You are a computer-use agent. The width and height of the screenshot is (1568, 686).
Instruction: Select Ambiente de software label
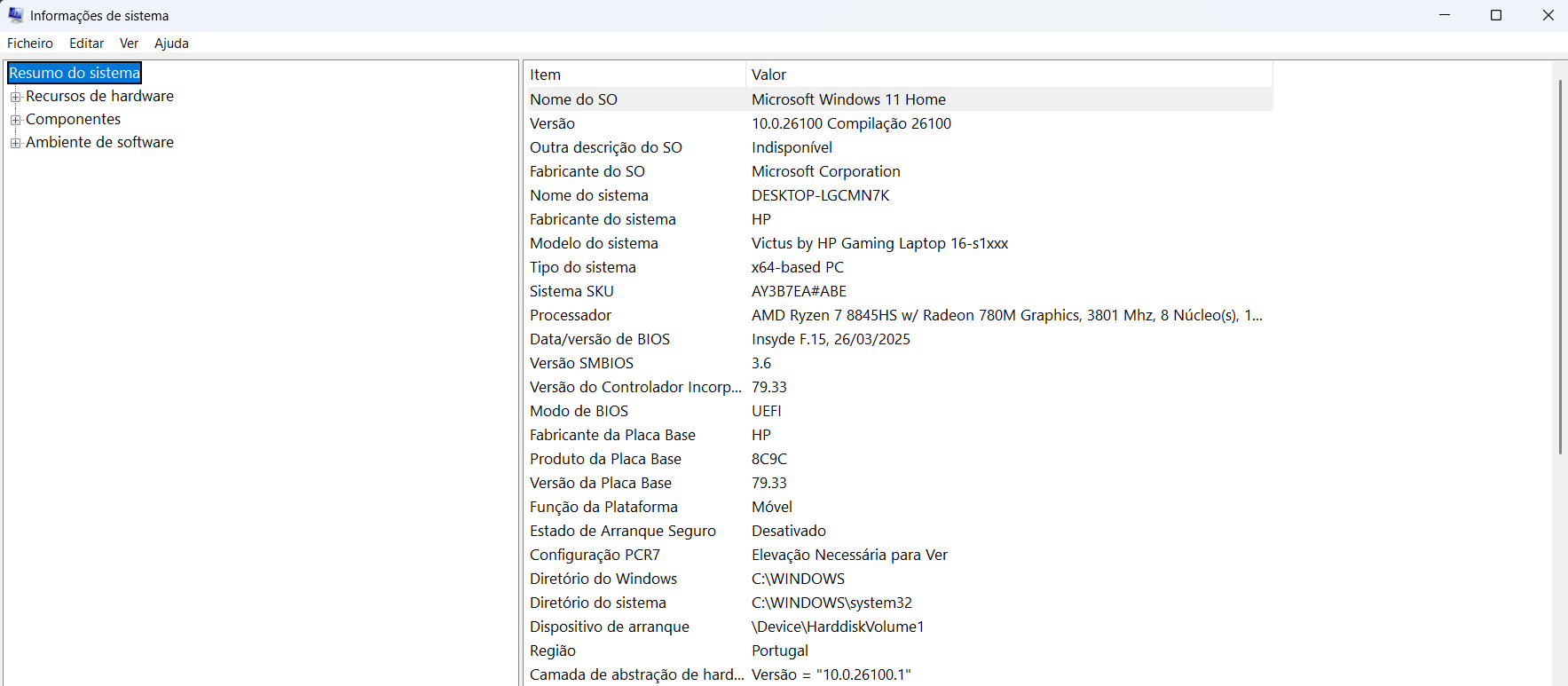tap(99, 142)
